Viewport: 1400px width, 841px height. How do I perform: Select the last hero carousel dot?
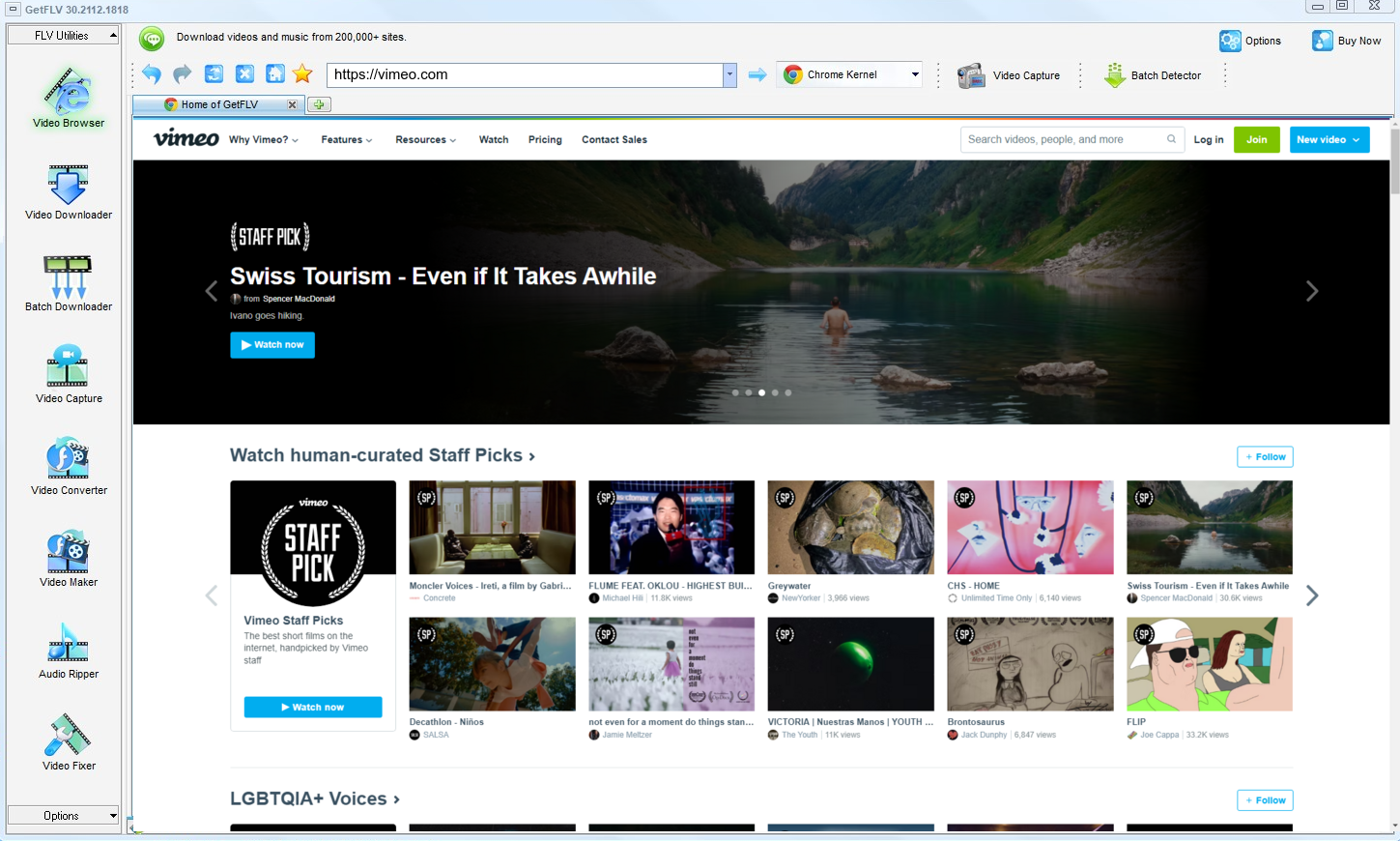788,392
